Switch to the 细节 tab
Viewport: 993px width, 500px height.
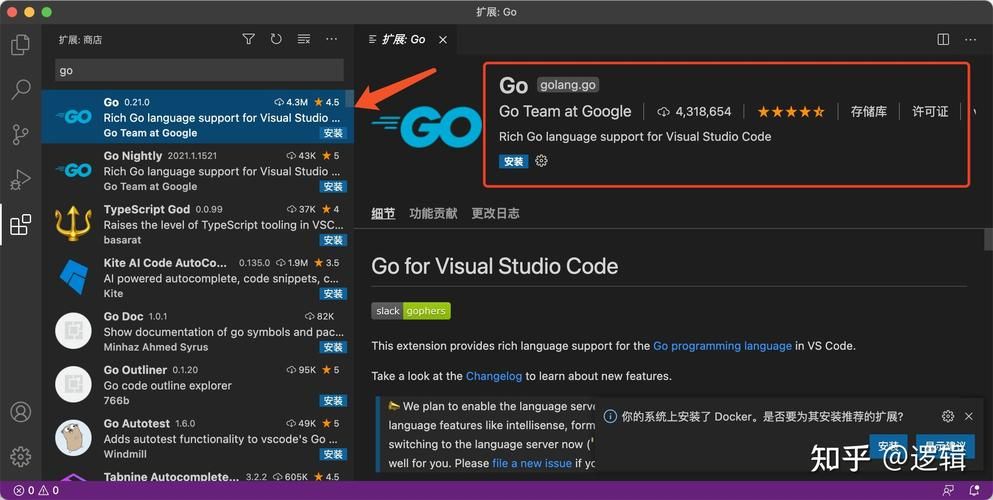(383, 213)
